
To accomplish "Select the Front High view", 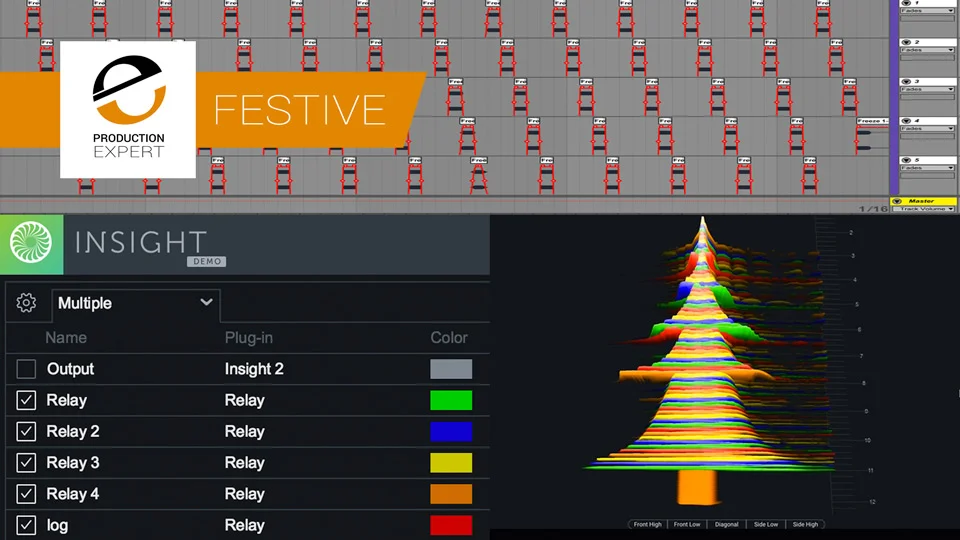I will tap(647, 524).
